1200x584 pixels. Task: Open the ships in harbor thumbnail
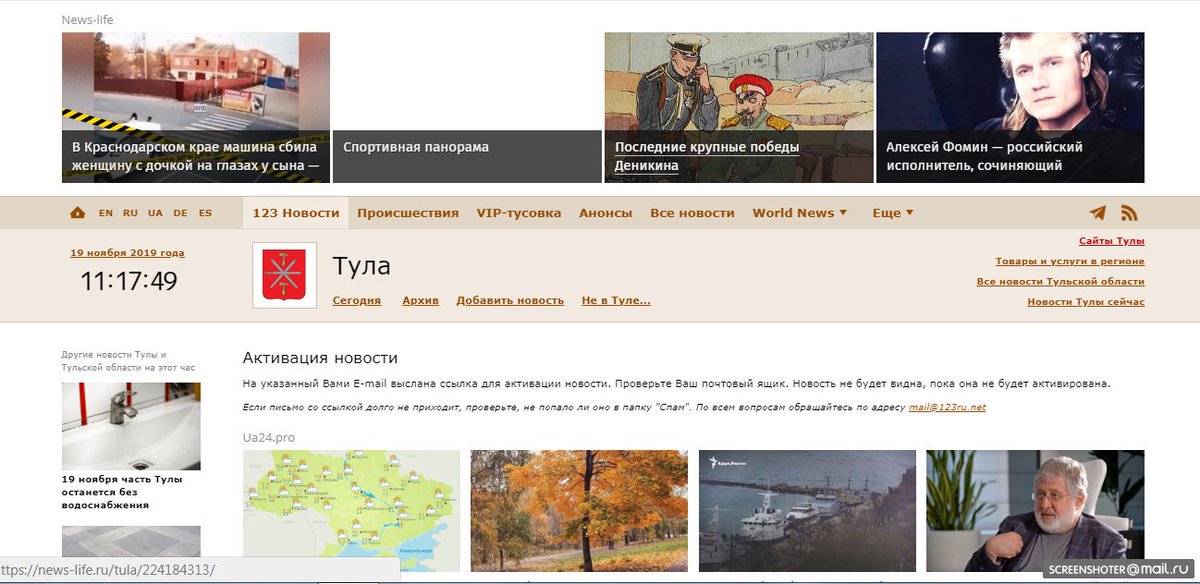(807, 510)
